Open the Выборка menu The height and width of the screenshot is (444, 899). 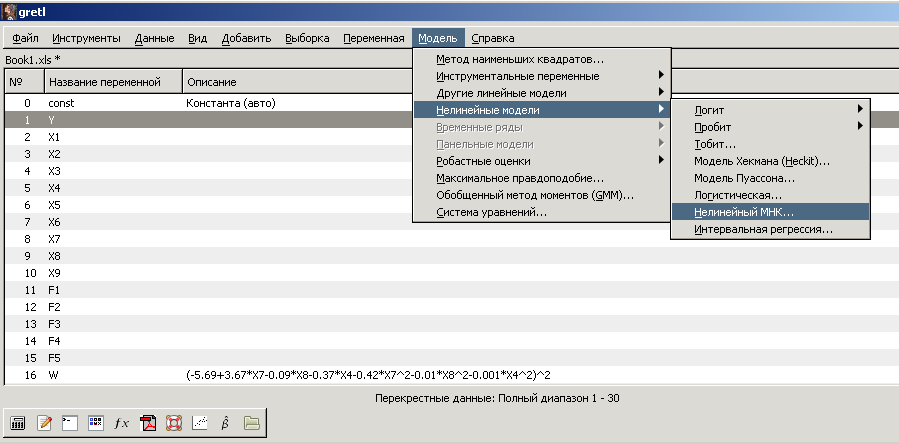[307, 38]
